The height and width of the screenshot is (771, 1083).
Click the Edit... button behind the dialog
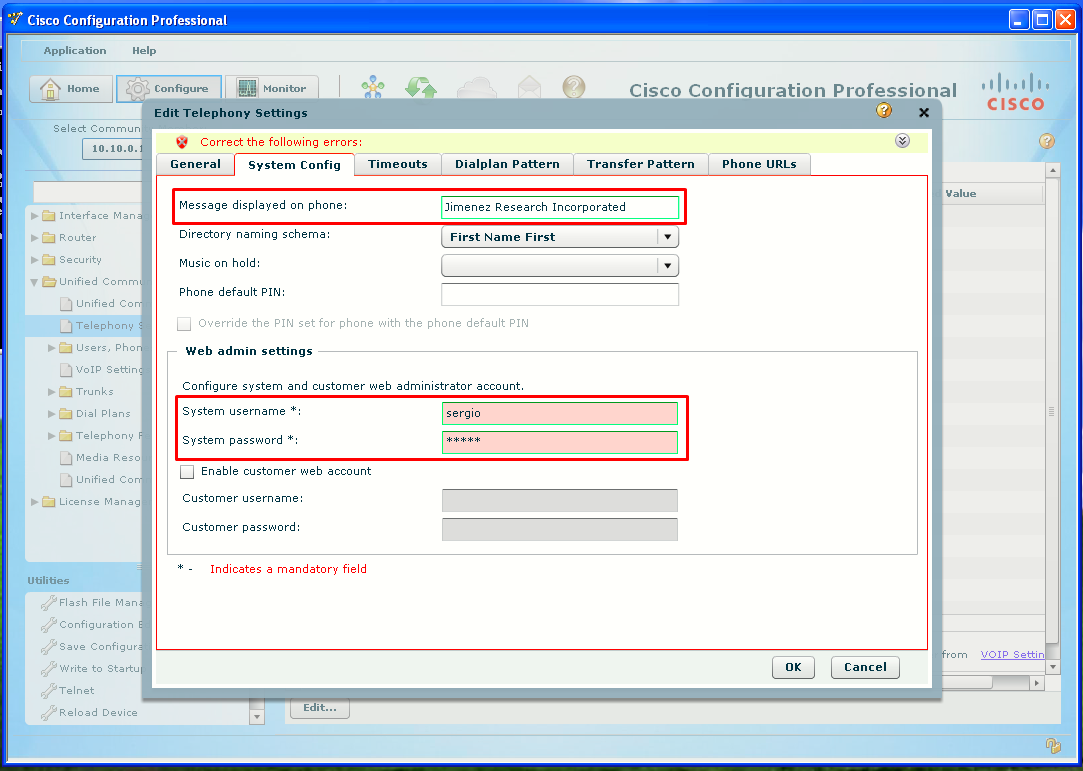click(x=320, y=708)
